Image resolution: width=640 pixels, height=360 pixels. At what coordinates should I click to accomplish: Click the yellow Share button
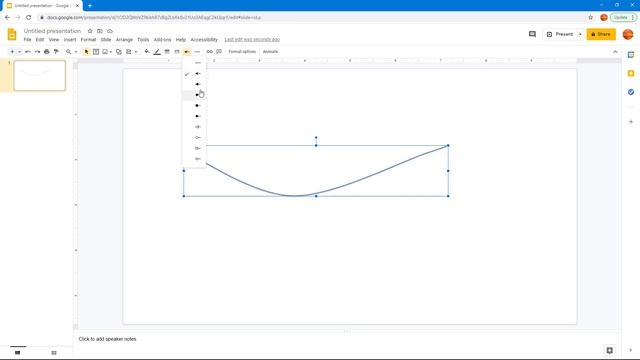pyautogui.click(x=601, y=34)
